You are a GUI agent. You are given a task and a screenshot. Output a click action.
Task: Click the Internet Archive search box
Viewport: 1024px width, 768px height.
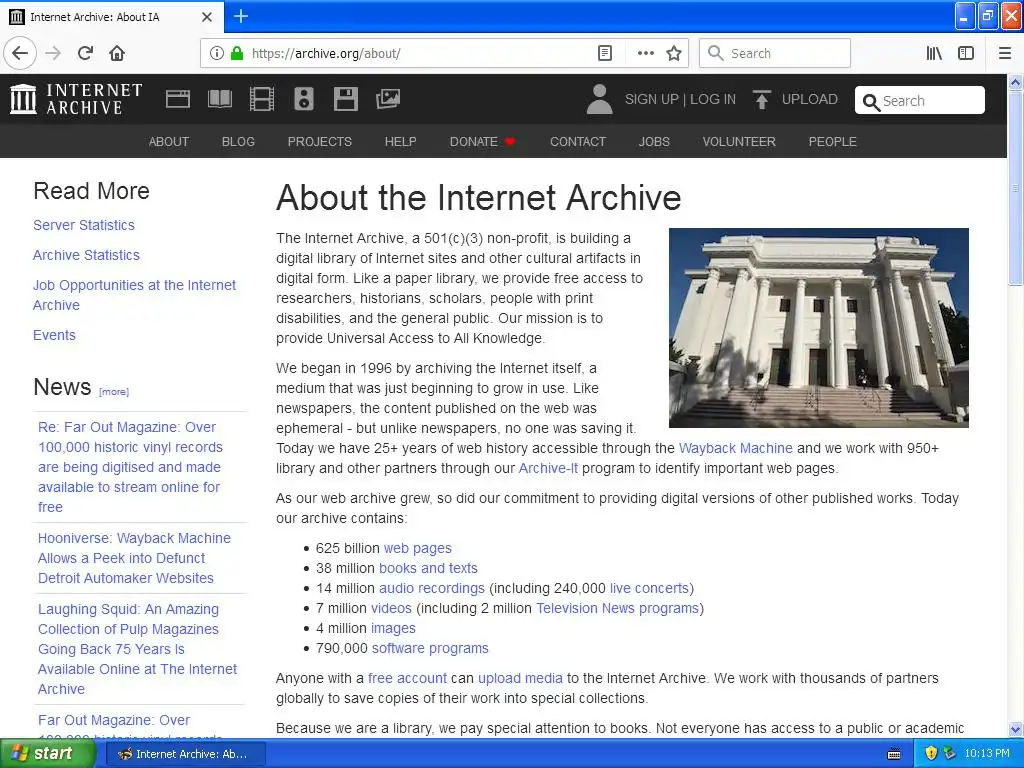click(920, 101)
